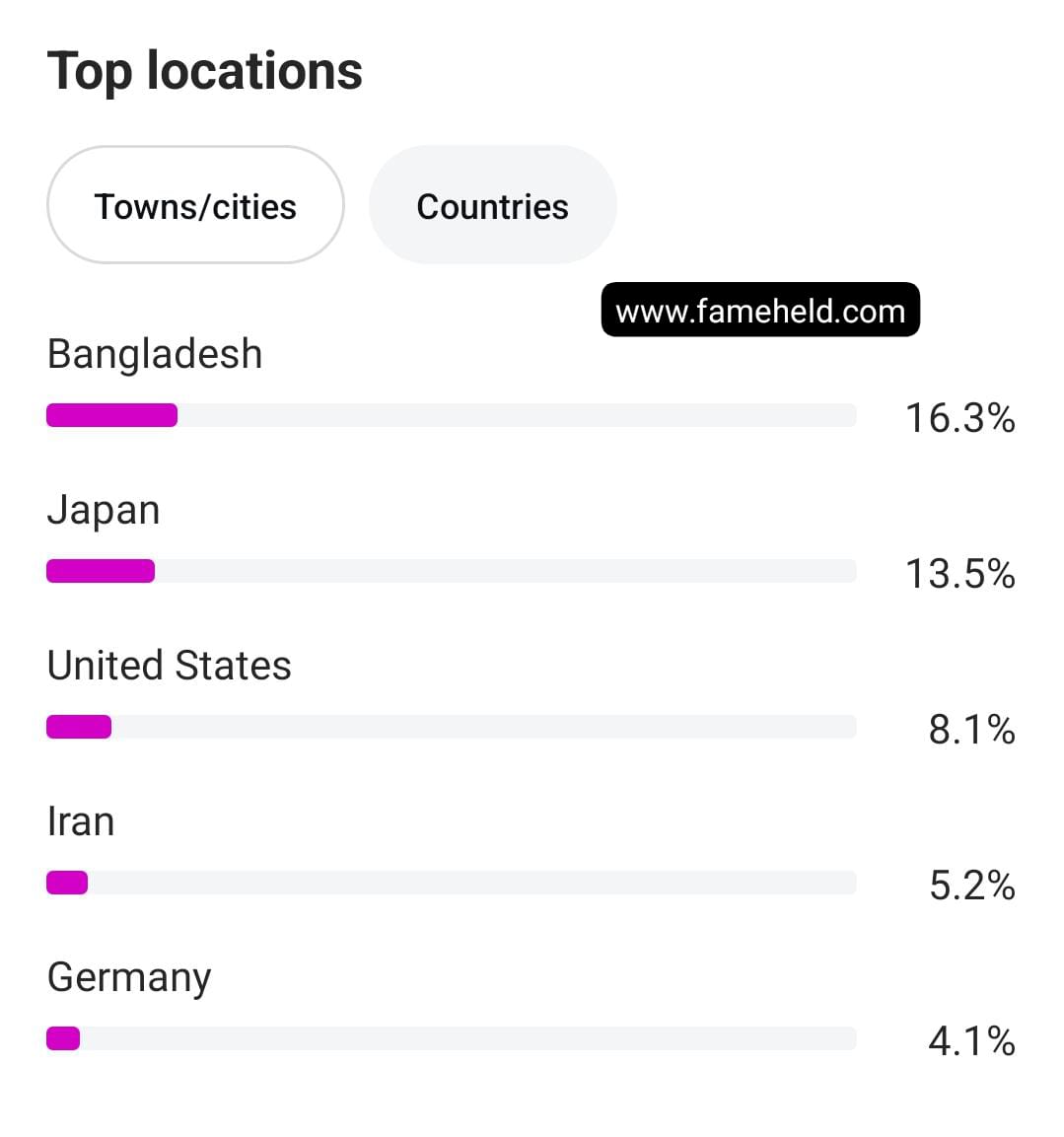Click the 8.1% United States value
This screenshot has width=1064, height=1137.
[971, 730]
